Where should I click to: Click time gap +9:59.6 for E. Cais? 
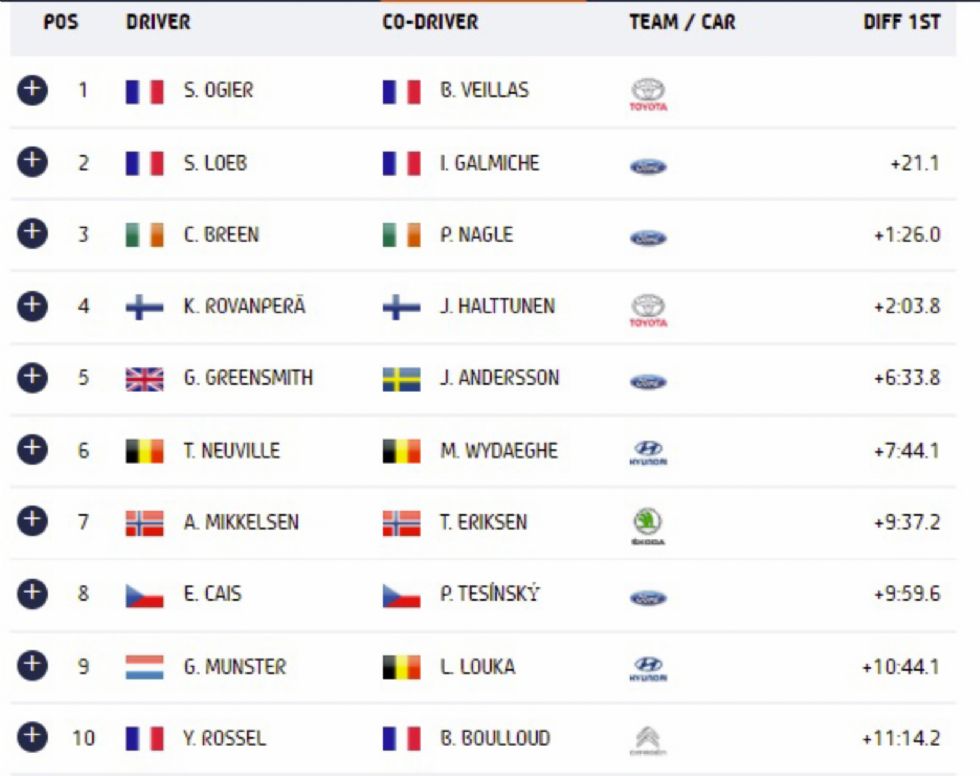click(x=907, y=594)
